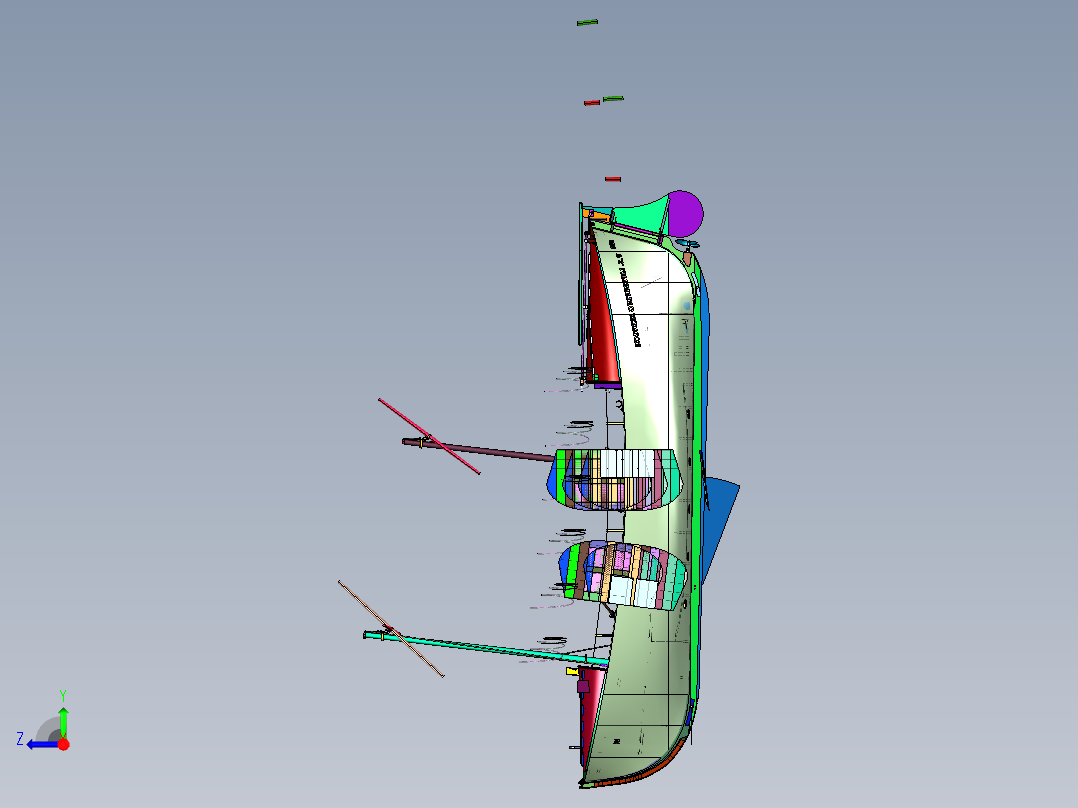Select the small yellow block by the cyan mast
The image size is (1078, 808).
pos(572,671)
